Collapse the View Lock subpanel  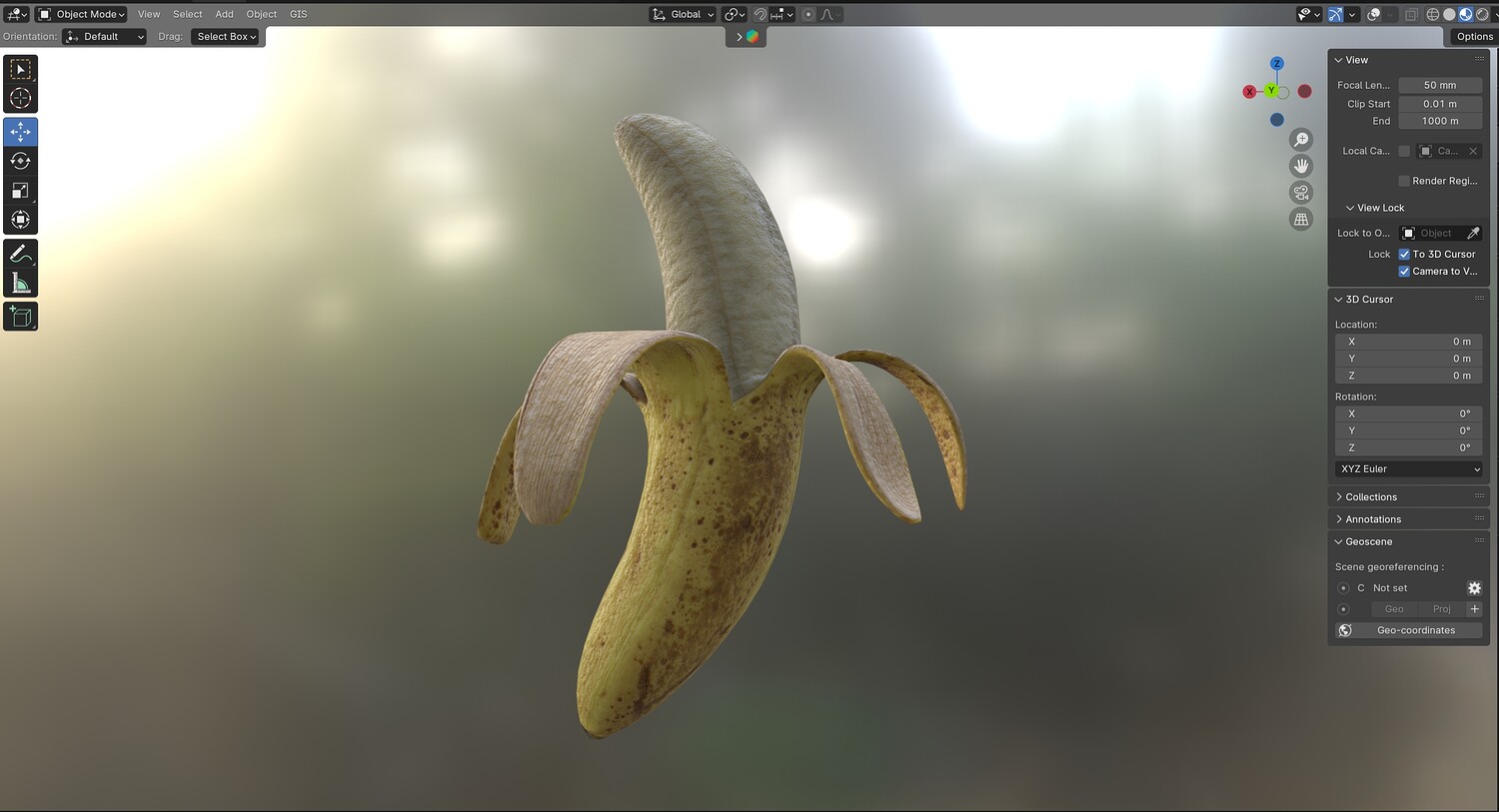point(1350,208)
